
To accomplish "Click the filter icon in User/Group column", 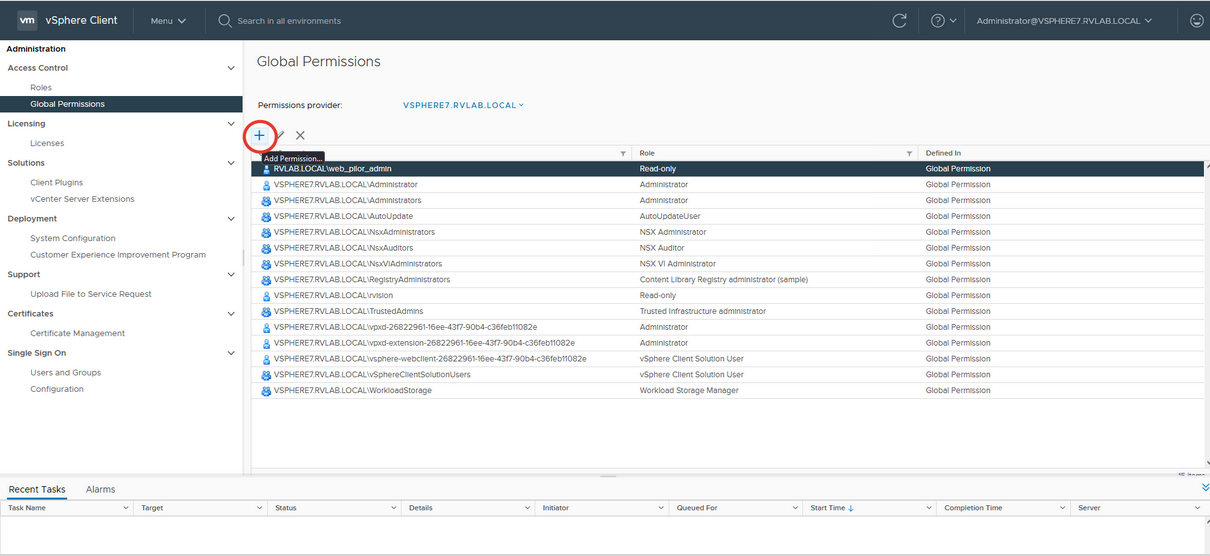I will point(623,153).
